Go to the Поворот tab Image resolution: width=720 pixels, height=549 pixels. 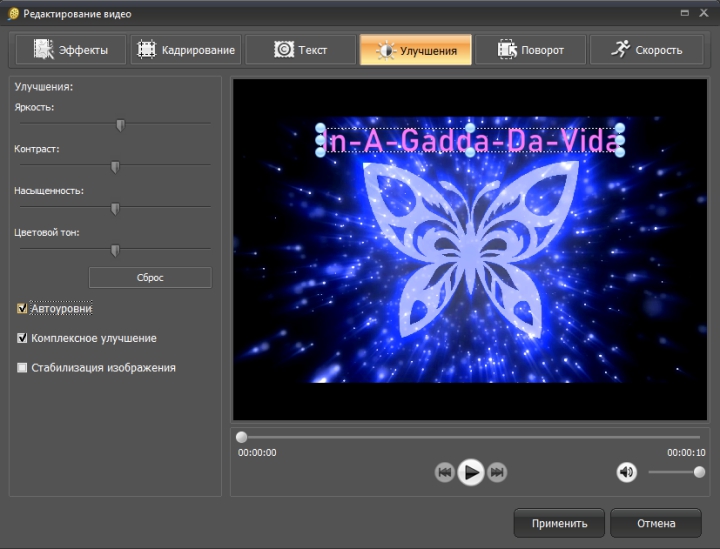[x=530, y=50]
